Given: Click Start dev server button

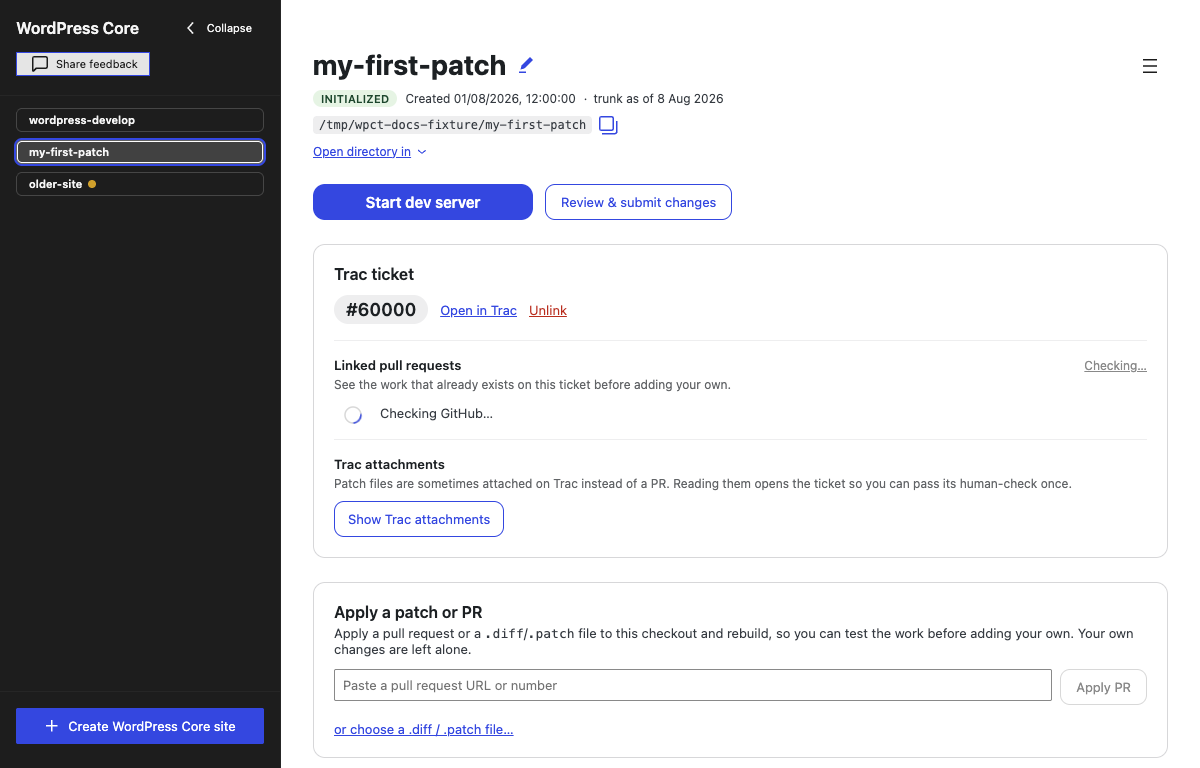Looking at the screenshot, I should 423,202.
